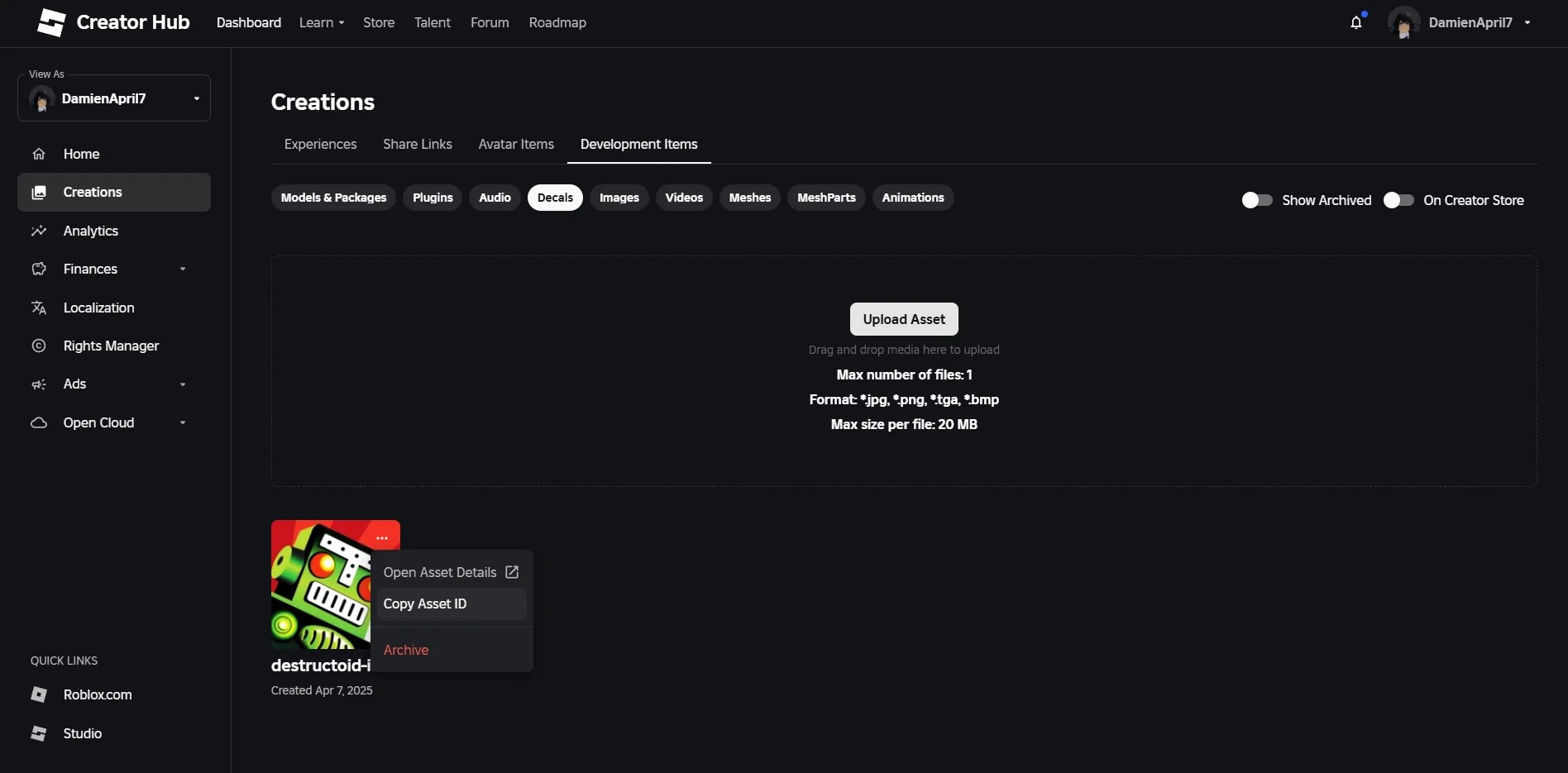The height and width of the screenshot is (773, 1568).
Task: Expand the Learn dropdown menu
Action: click(322, 22)
